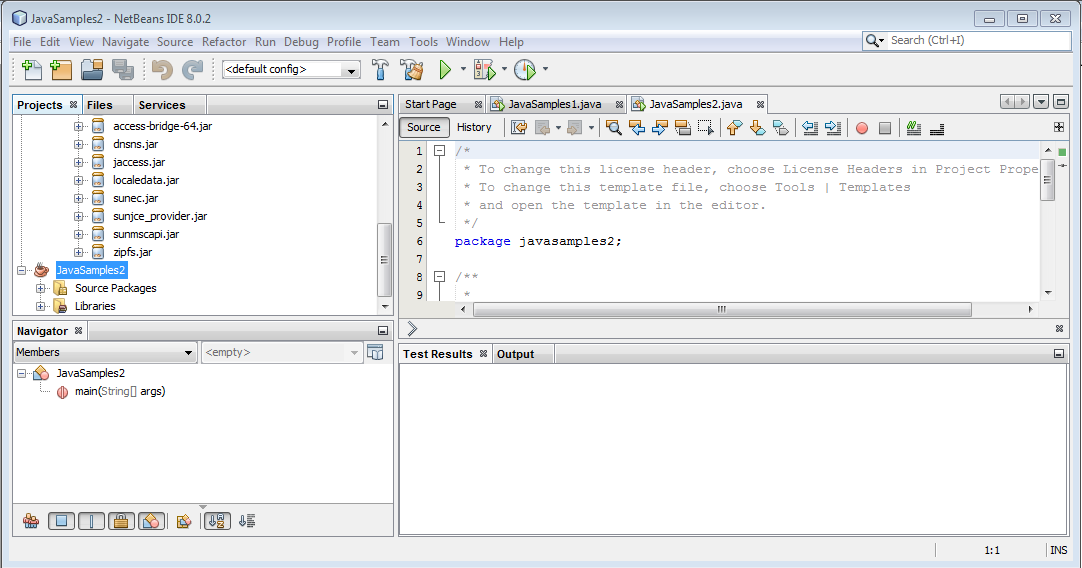This screenshot has width=1082, height=568.
Task: Click the Open Project folder icon
Action: (92, 70)
